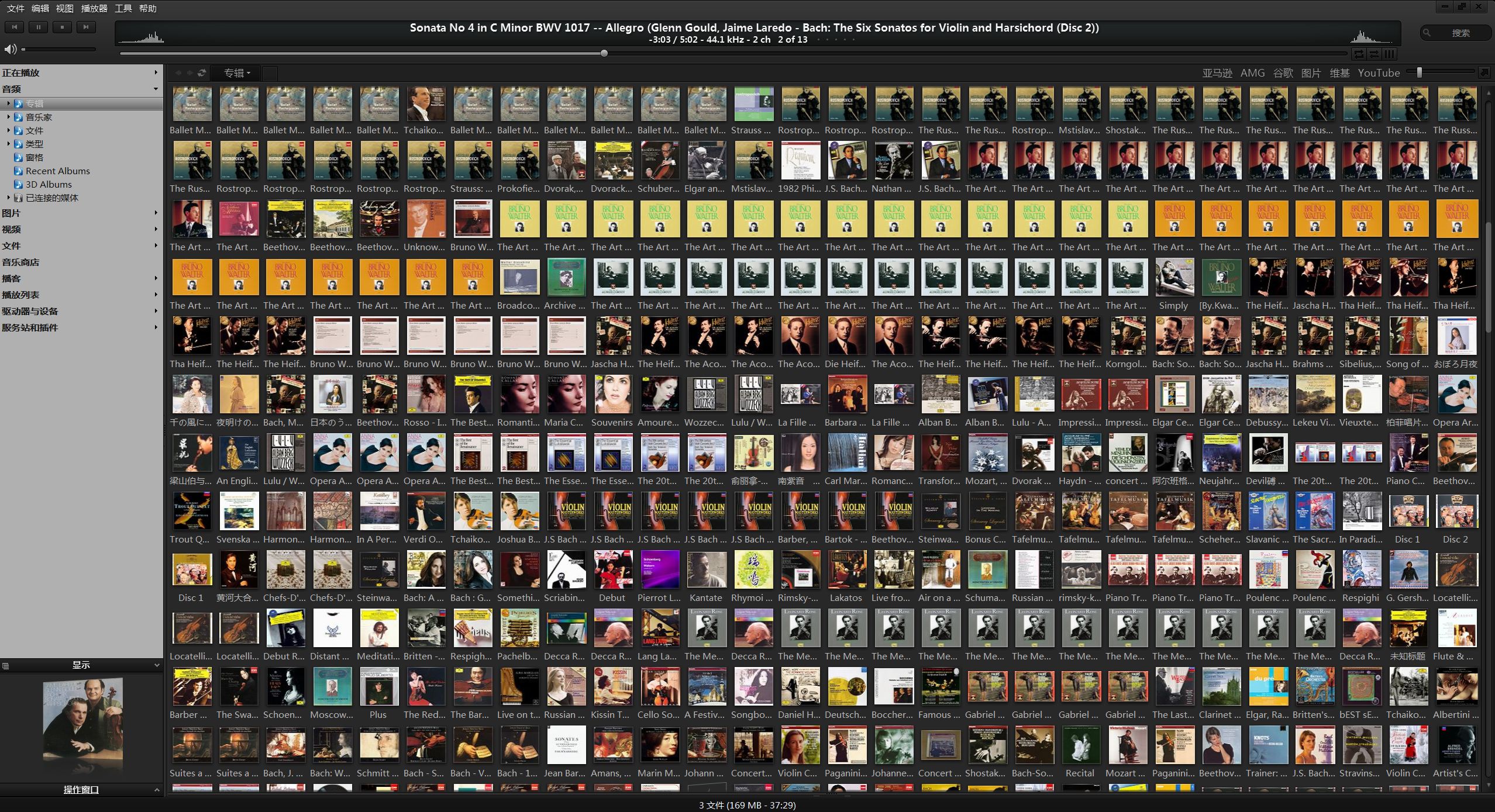
Task: Toggle repeat playback mode
Action: pyautogui.click(x=1359, y=54)
